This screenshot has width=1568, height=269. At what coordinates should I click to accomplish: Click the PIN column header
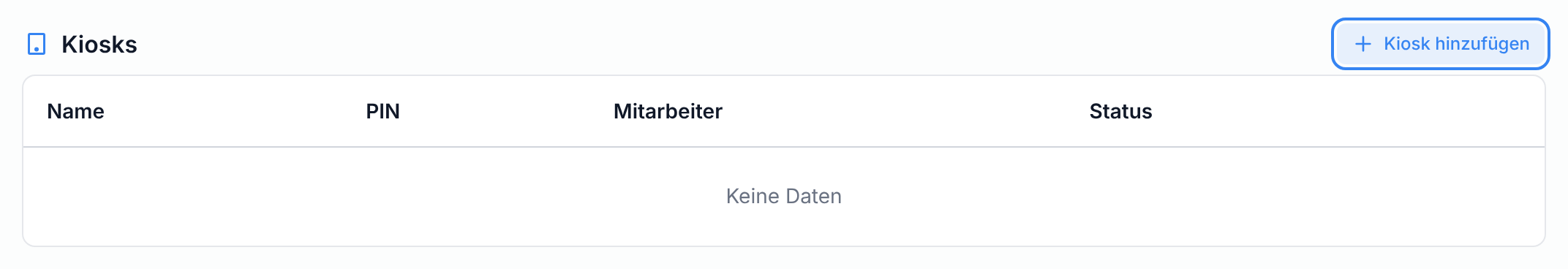[x=382, y=111]
